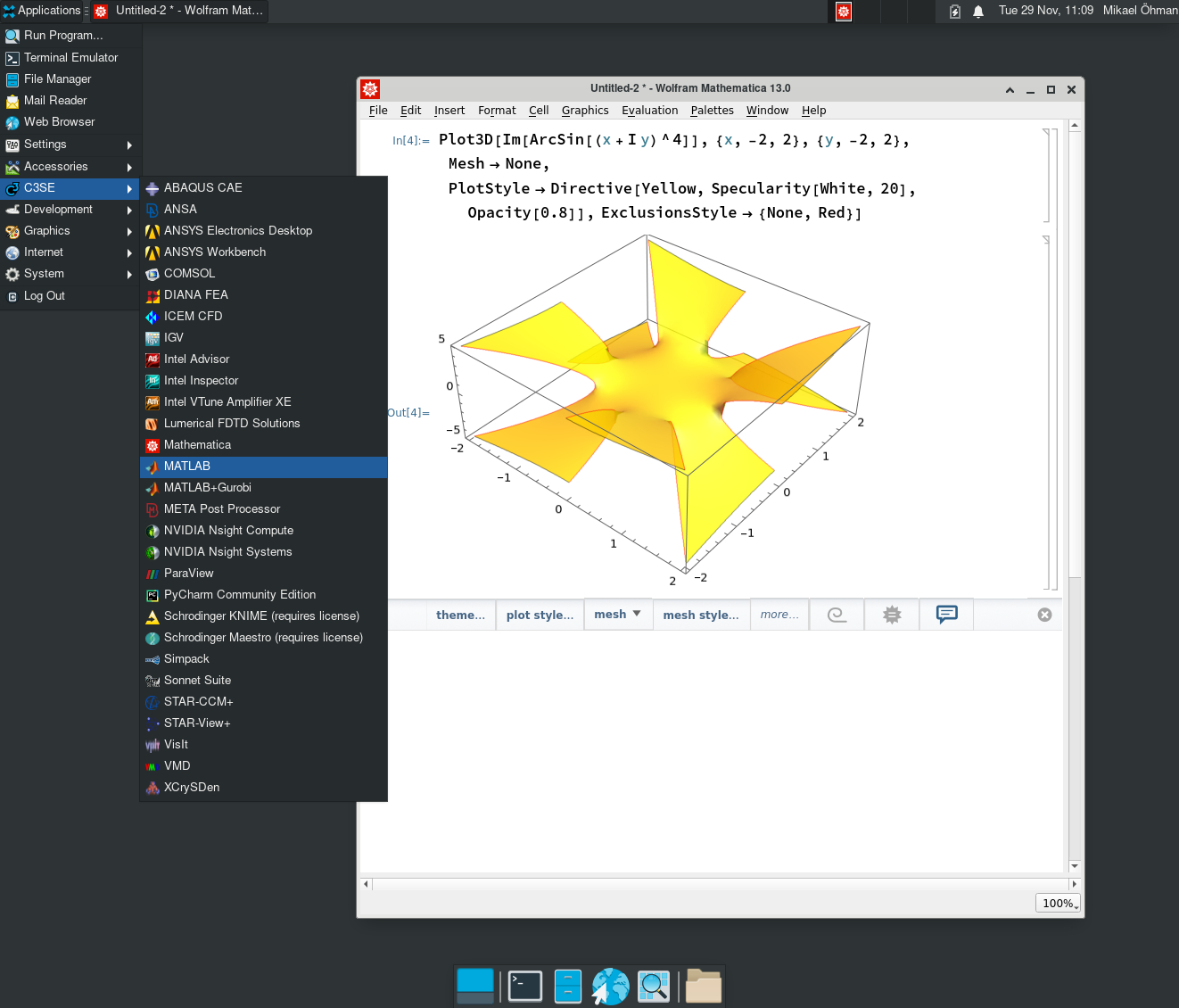Expand the System submenu
Screen dimensions: 1179x1008
(70, 274)
